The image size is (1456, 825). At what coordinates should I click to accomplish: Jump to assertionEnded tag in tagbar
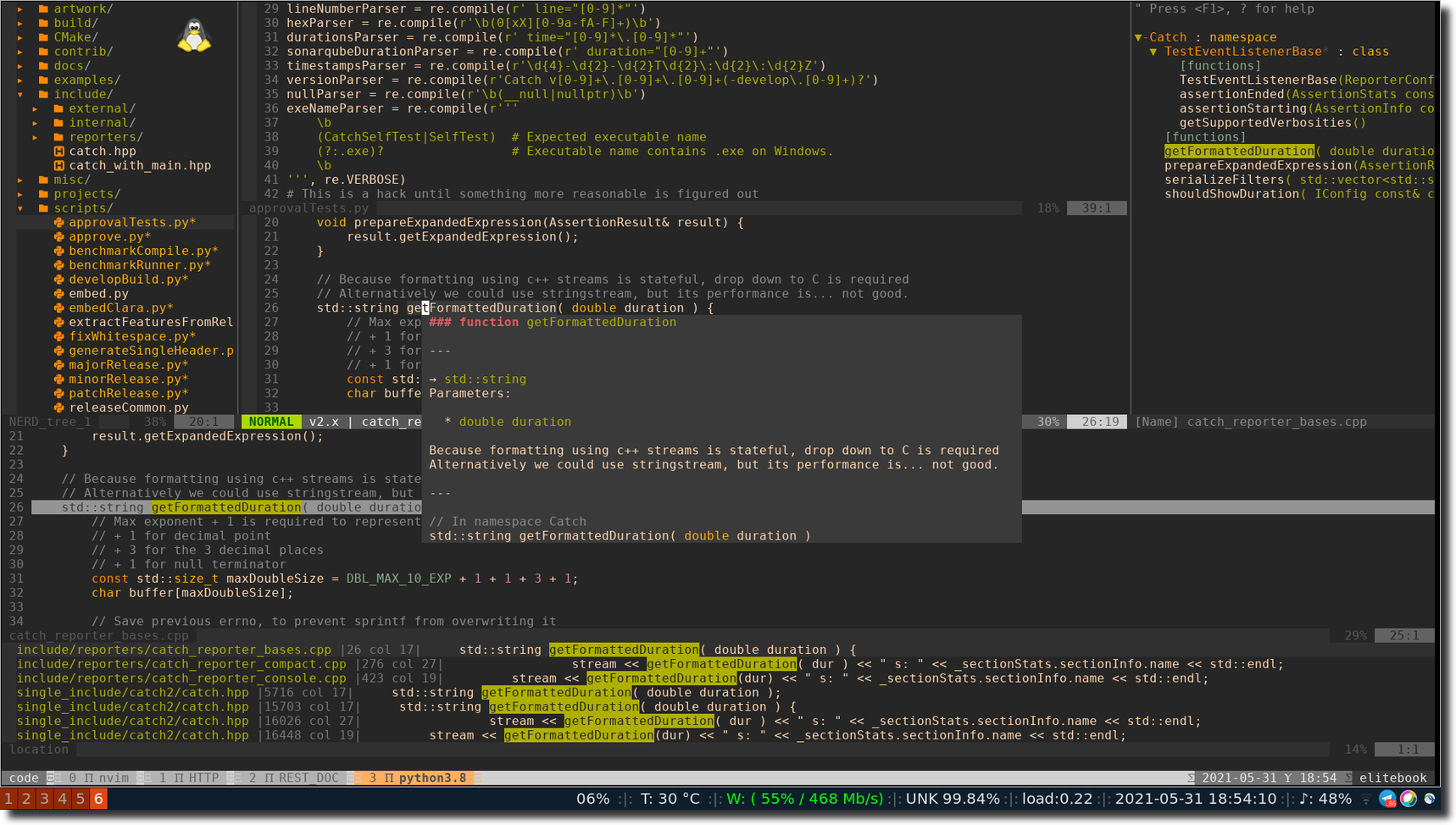pyautogui.click(x=1306, y=94)
